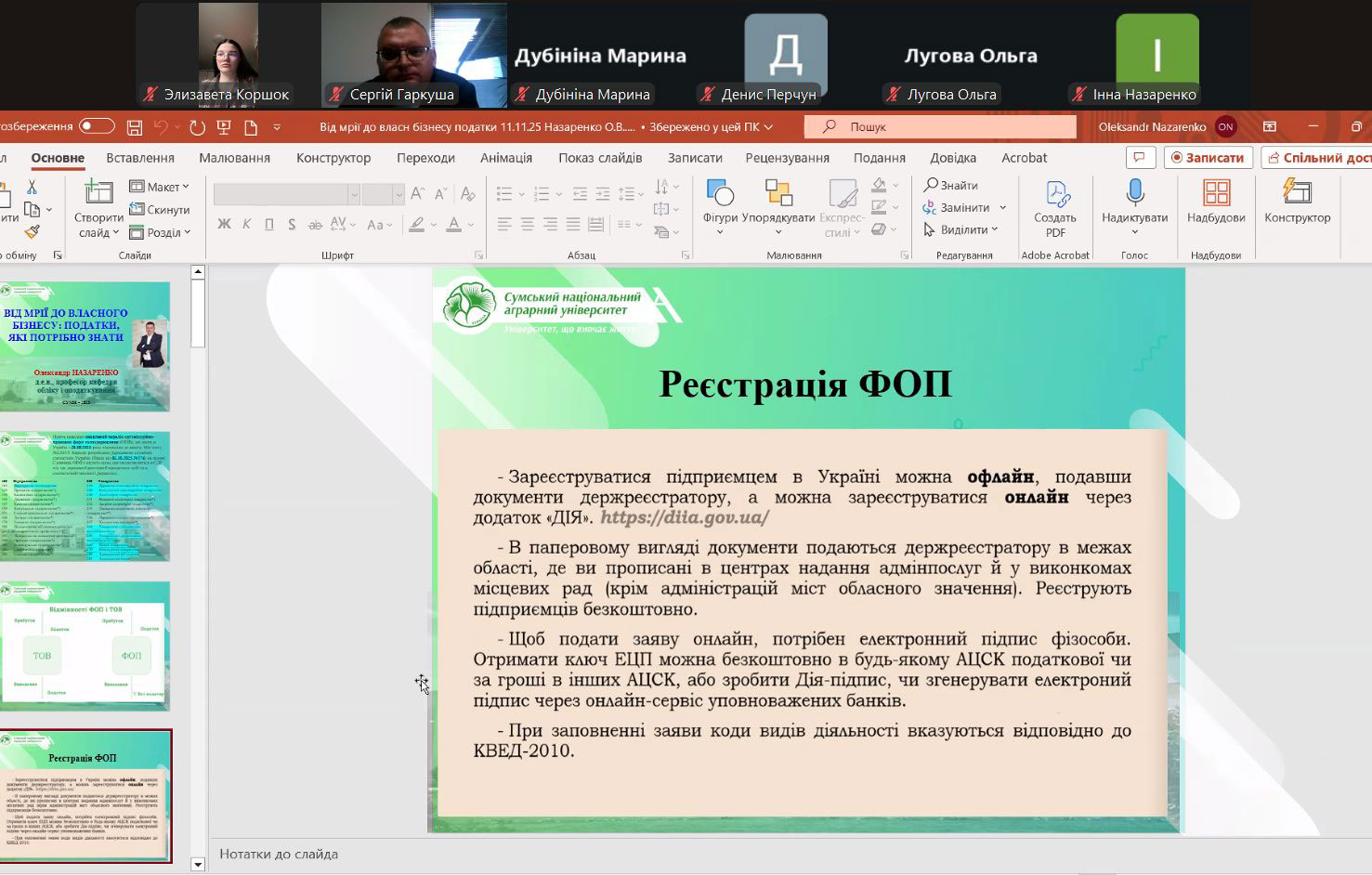Viewport: 1372px width, 875px height.
Task: Click Создать PDF Adobe Acrobat icon
Action: tap(1055, 196)
